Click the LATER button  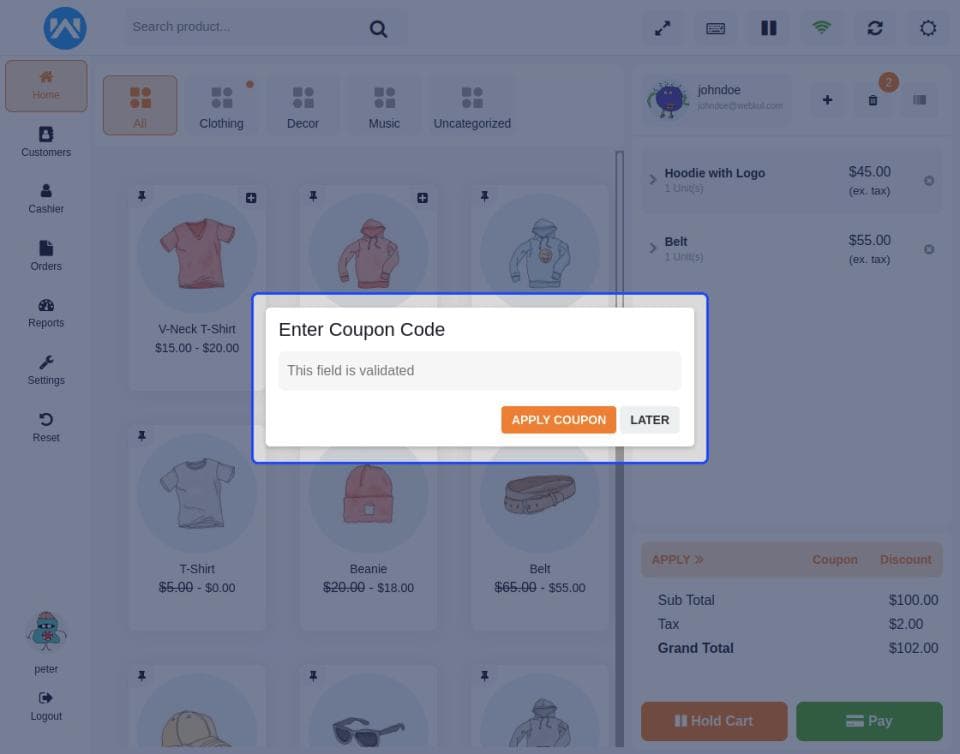(650, 420)
